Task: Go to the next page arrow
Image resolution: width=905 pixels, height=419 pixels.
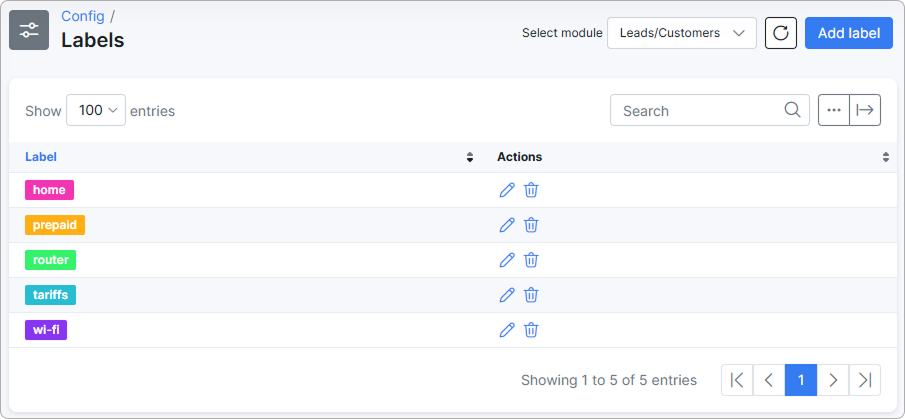Action: (x=833, y=380)
